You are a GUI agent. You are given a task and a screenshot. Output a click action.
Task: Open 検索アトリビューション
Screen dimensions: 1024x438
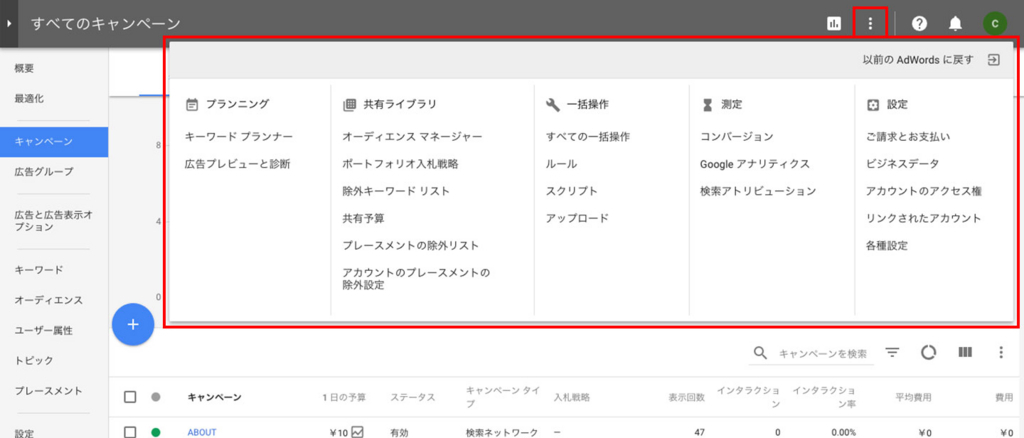[758, 191]
